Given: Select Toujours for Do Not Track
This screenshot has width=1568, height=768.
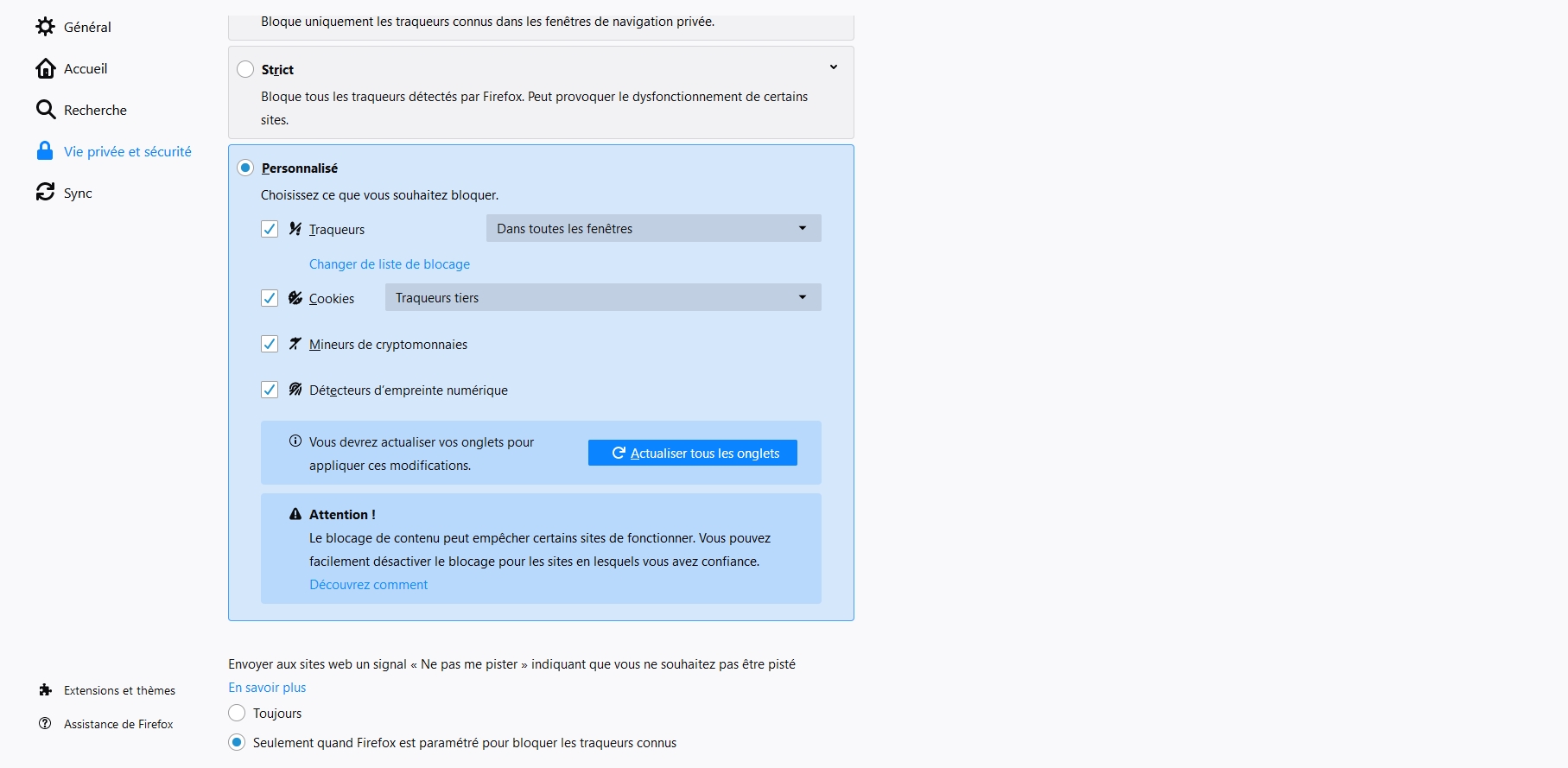Looking at the screenshot, I should (237, 713).
